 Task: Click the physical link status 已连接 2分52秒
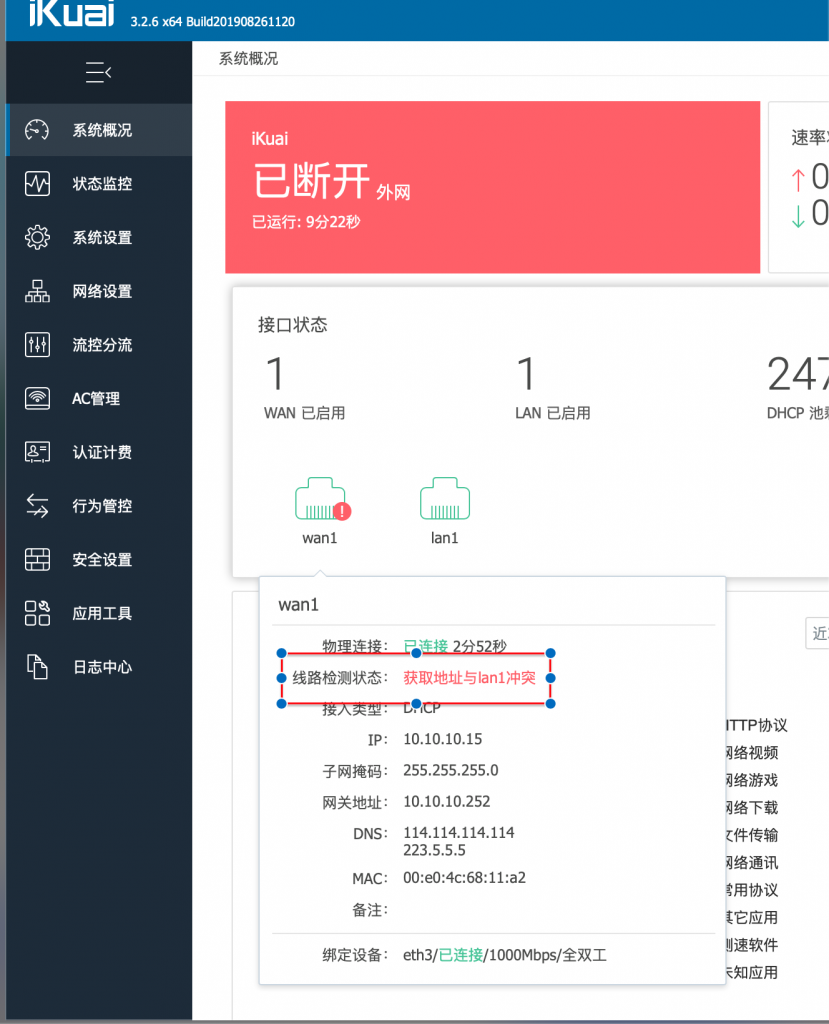tap(455, 647)
